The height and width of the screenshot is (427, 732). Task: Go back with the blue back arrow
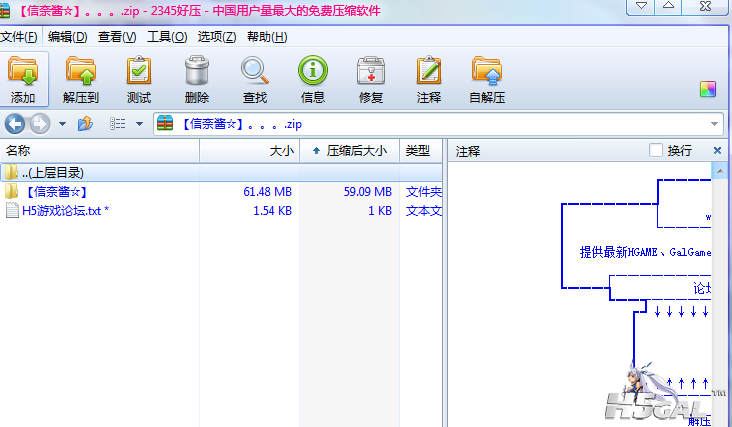tap(15, 124)
